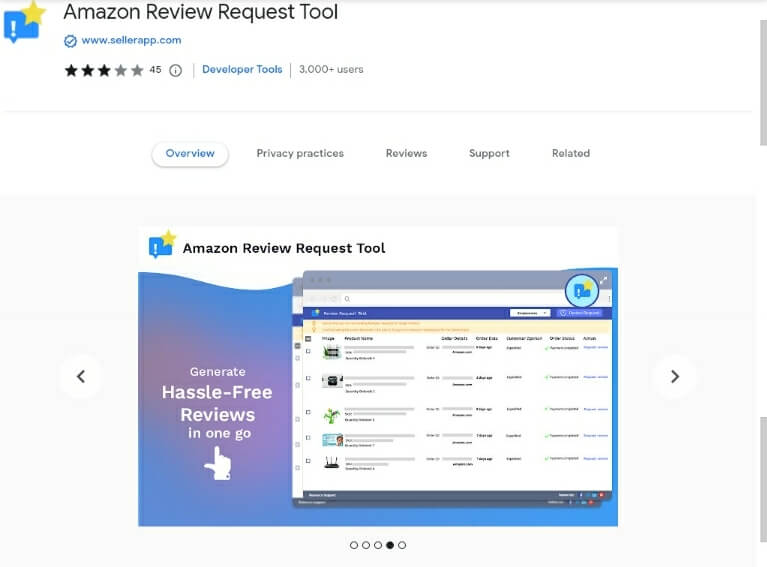Click the verified publisher badge icon
This screenshot has height=567, width=767.
point(70,41)
